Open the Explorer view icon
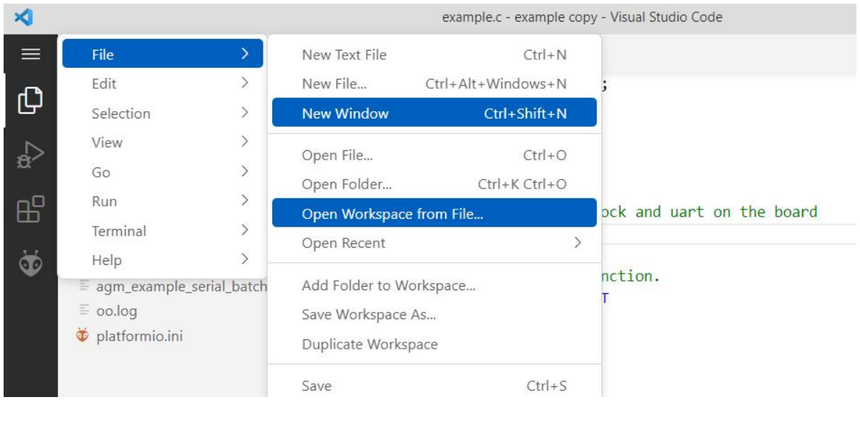 click(x=30, y=100)
